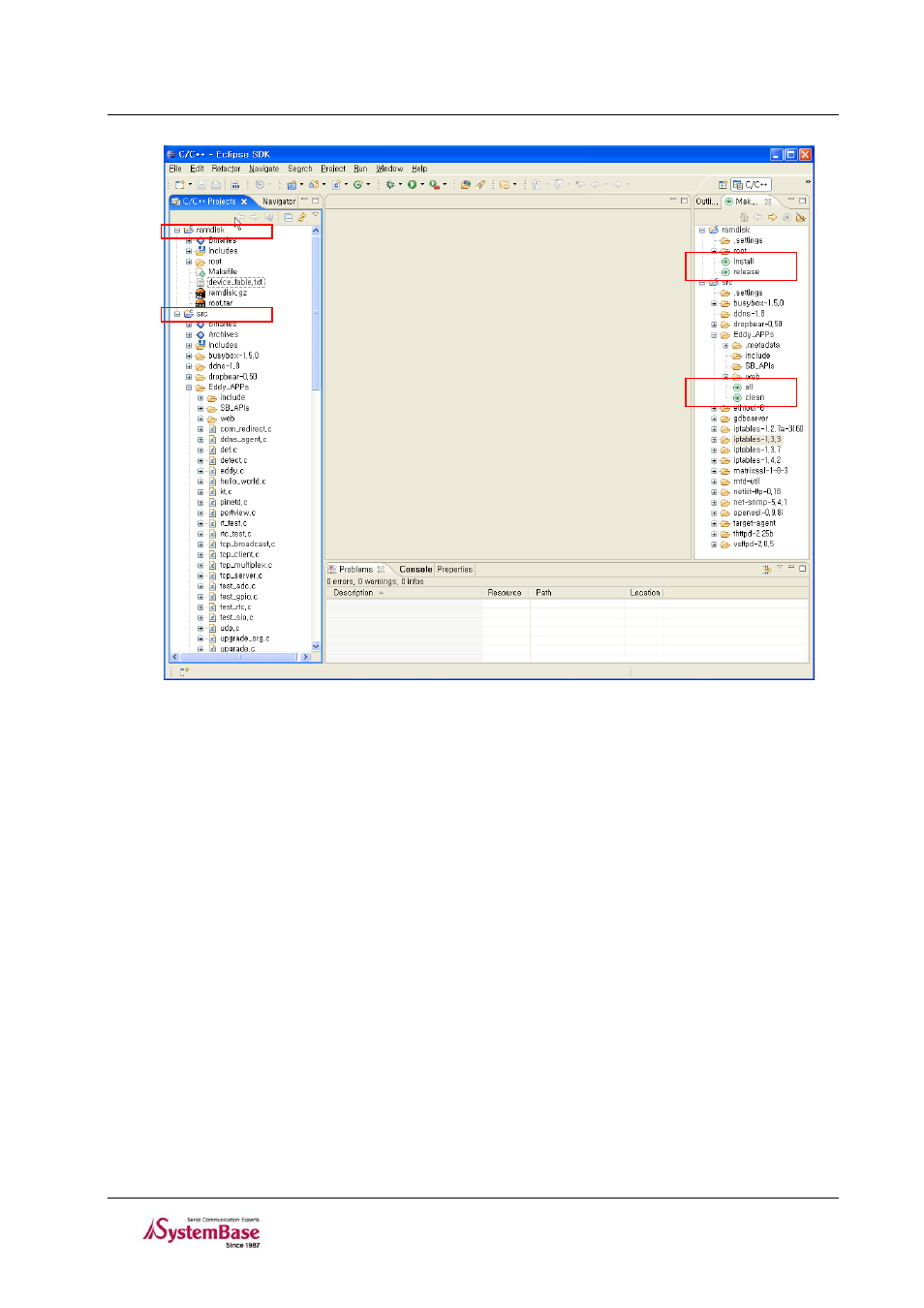Screen dimensions: 924x1308
Task: Open the Run button dropdown arrow
Action: (x=422, y=184)
